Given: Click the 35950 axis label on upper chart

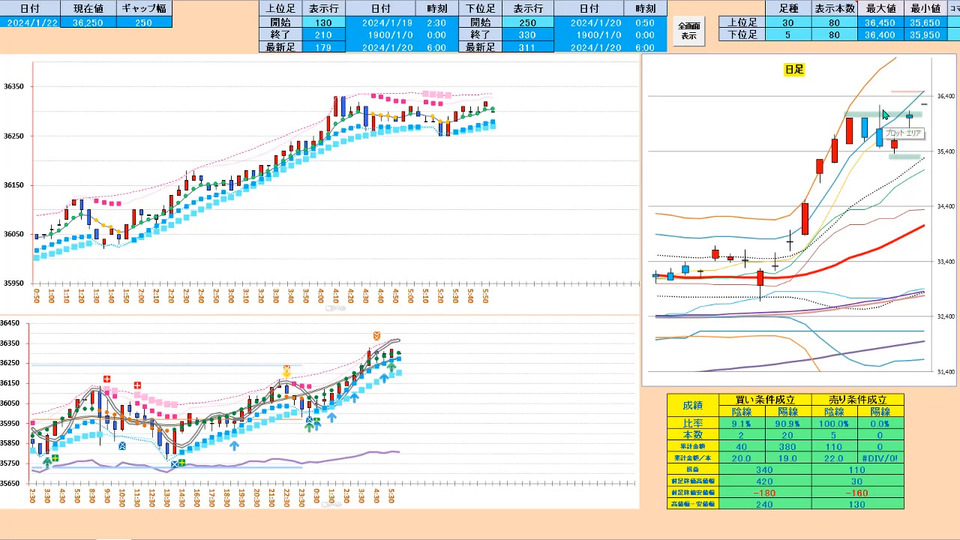Looking at the screenshot, I should (x=13, y=283).
